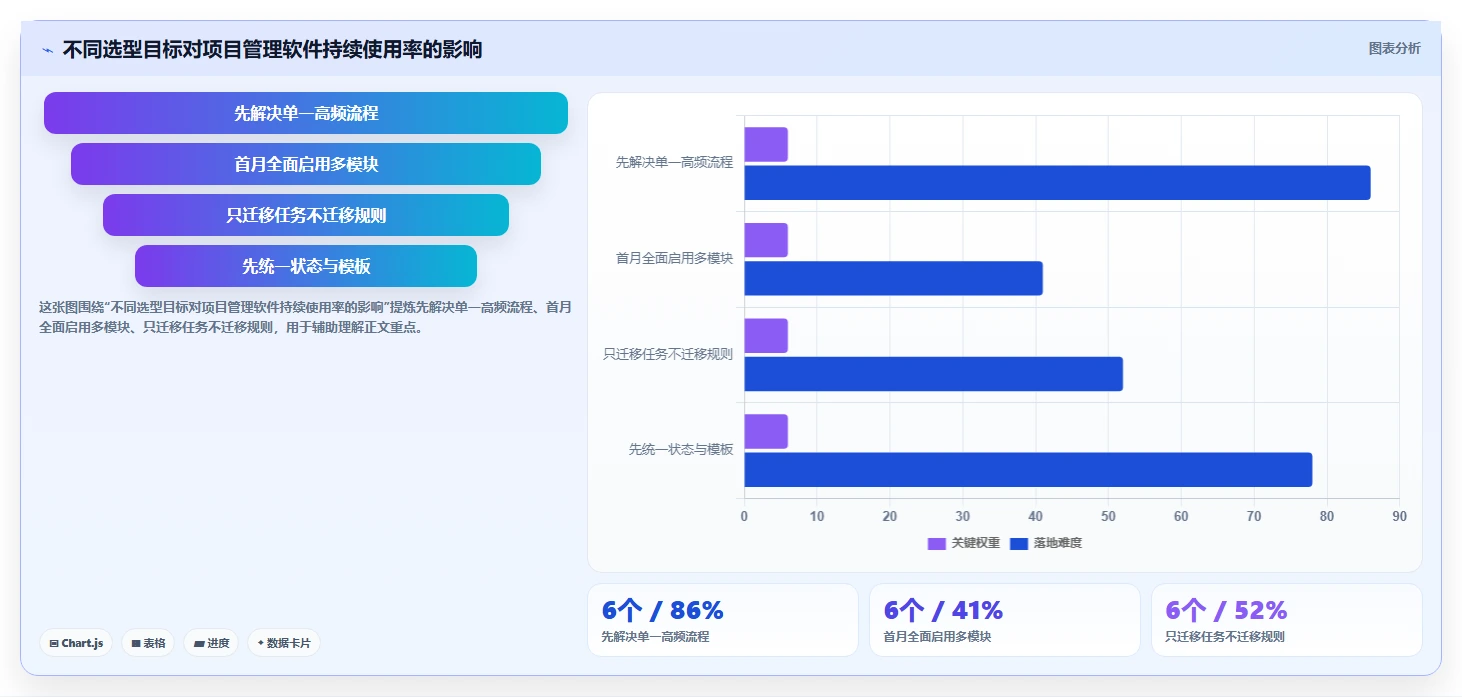Click the x-axis tick 30
Viewport: 1462px width, 697px height.
pyautogui.click(x=963, y=516)
